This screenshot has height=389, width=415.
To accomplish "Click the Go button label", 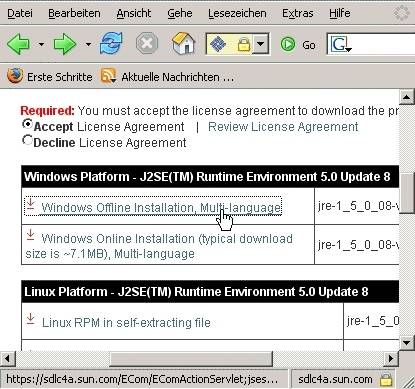I will (x=309, y=45).
